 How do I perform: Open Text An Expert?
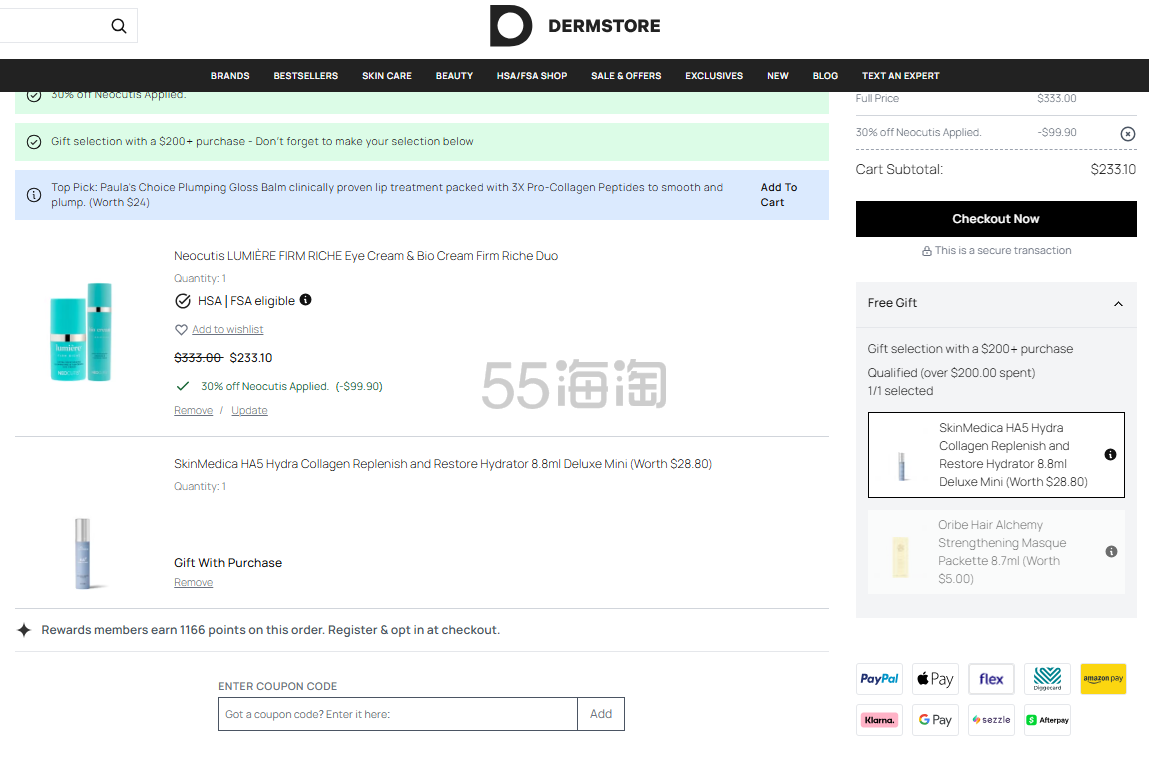(901, 76)
